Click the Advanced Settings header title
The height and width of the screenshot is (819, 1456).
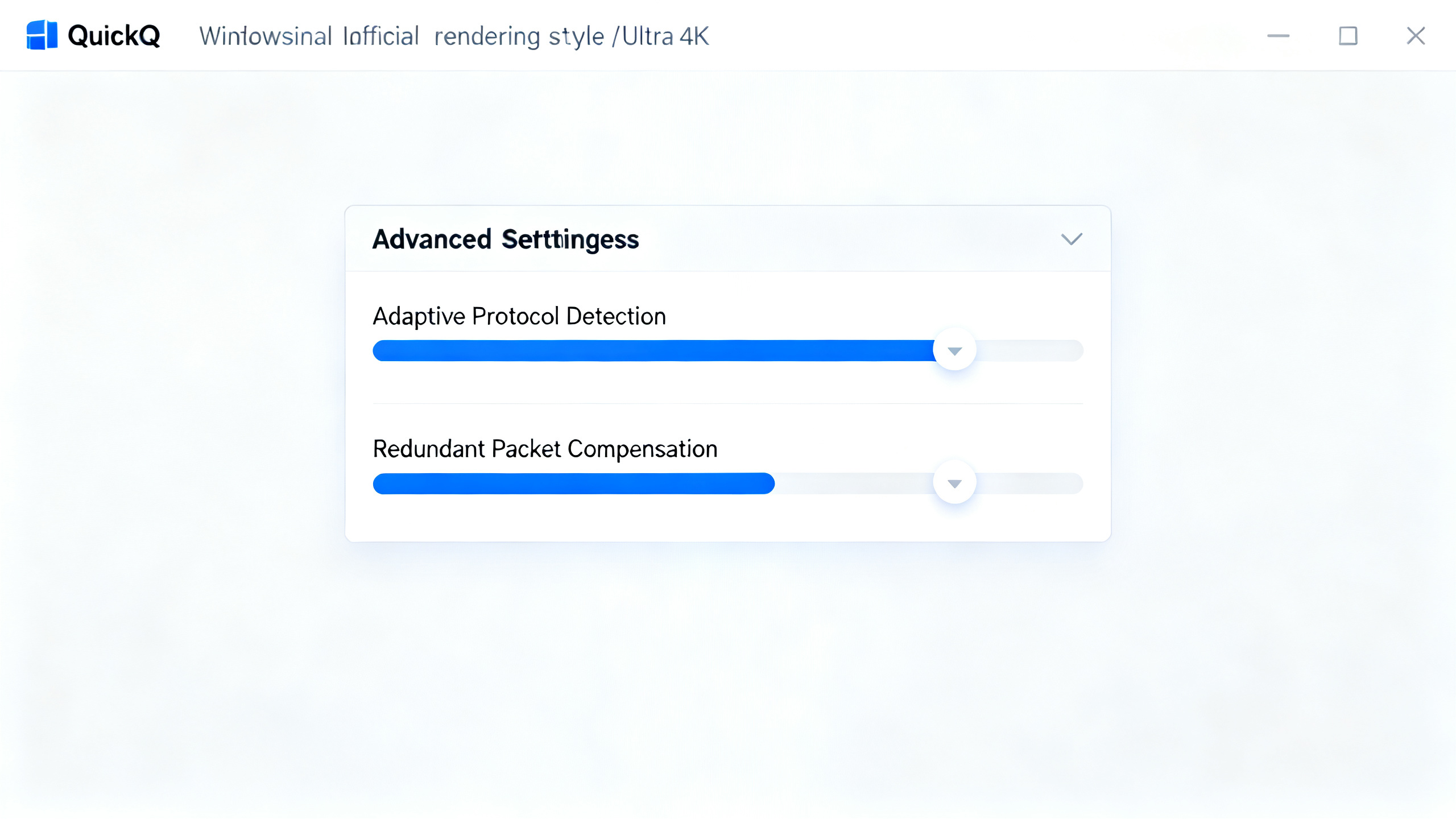pos(506,239)
